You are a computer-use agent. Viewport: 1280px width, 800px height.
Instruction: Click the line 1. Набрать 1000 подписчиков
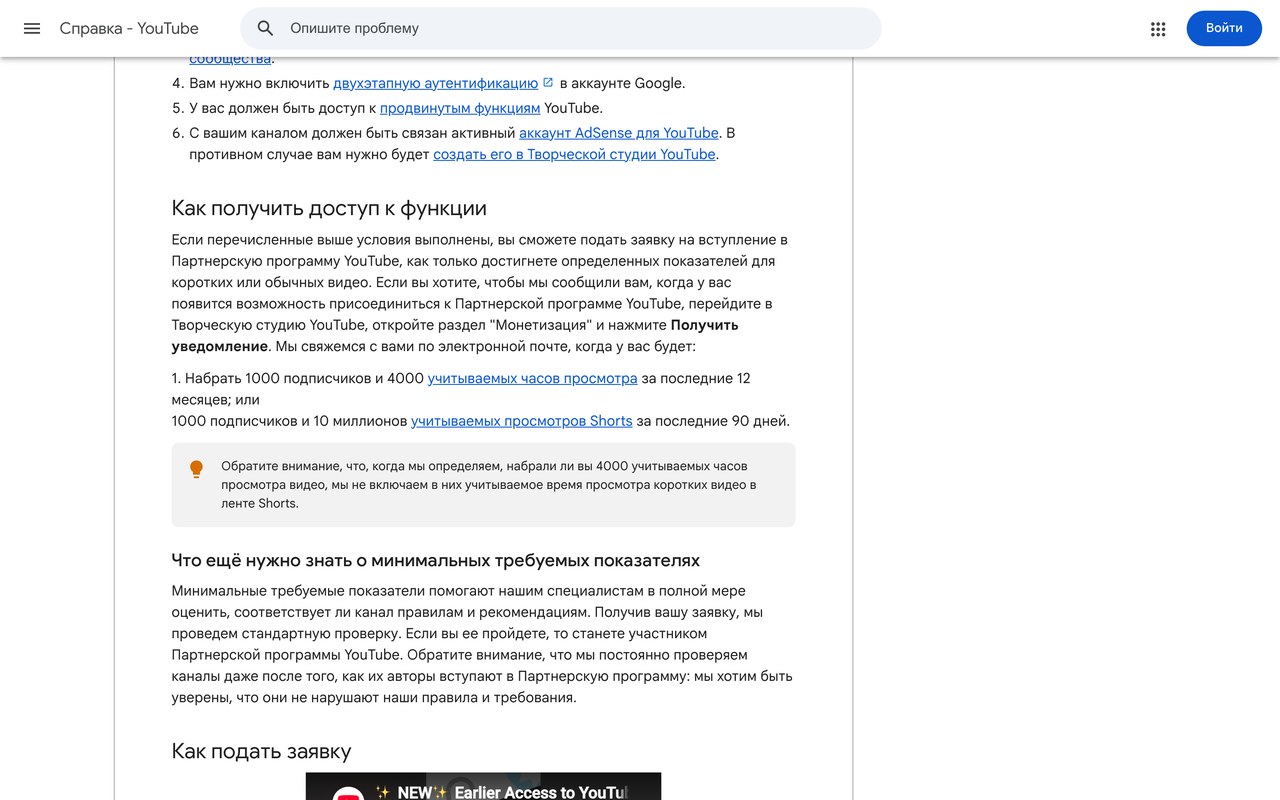tap(461, 388)
